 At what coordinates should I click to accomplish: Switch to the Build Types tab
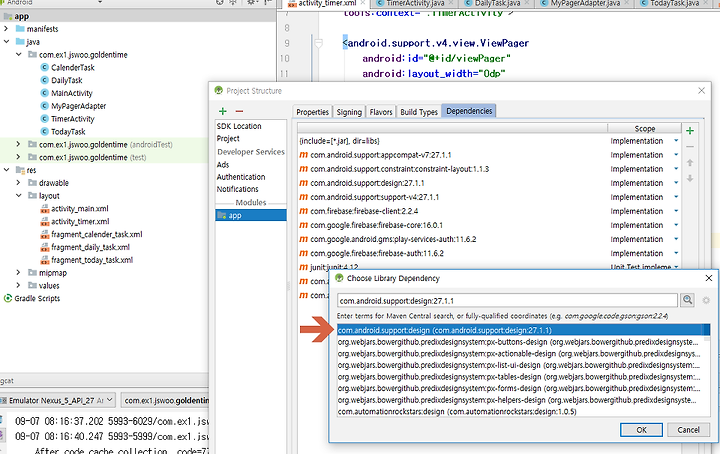pyautogui.click(x=419, y=112)
